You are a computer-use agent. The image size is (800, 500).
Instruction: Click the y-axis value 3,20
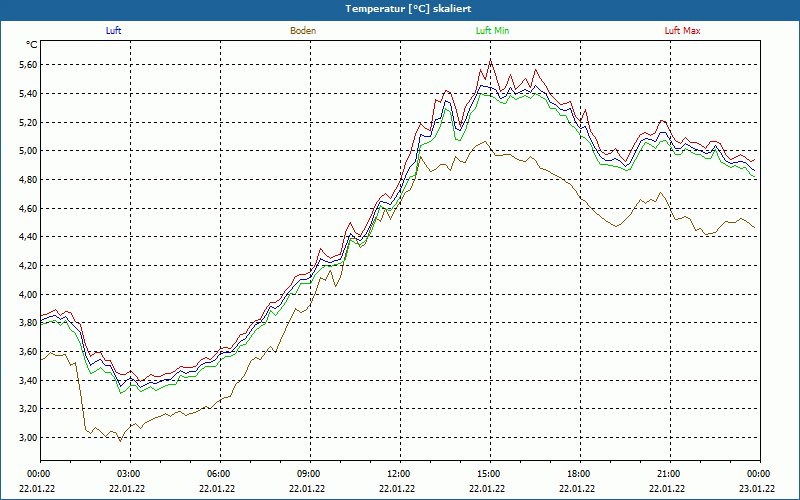click(27, 409)
